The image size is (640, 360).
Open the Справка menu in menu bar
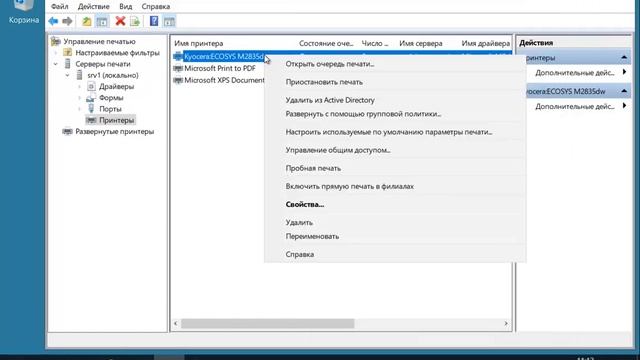[x=156, y=7]
